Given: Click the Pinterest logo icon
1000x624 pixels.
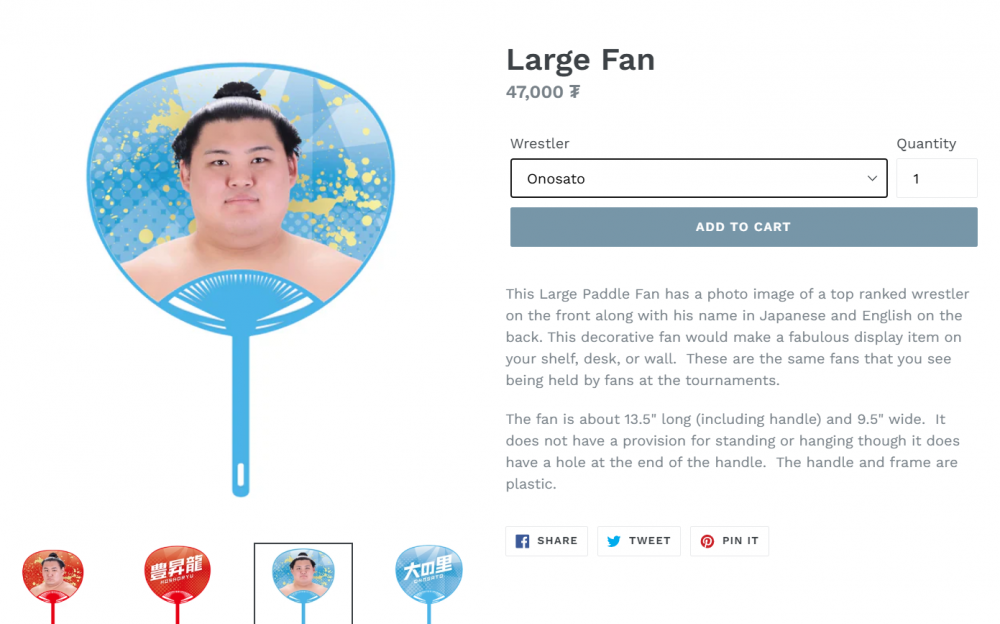Looking at the screenshot, I should [707, 541].
